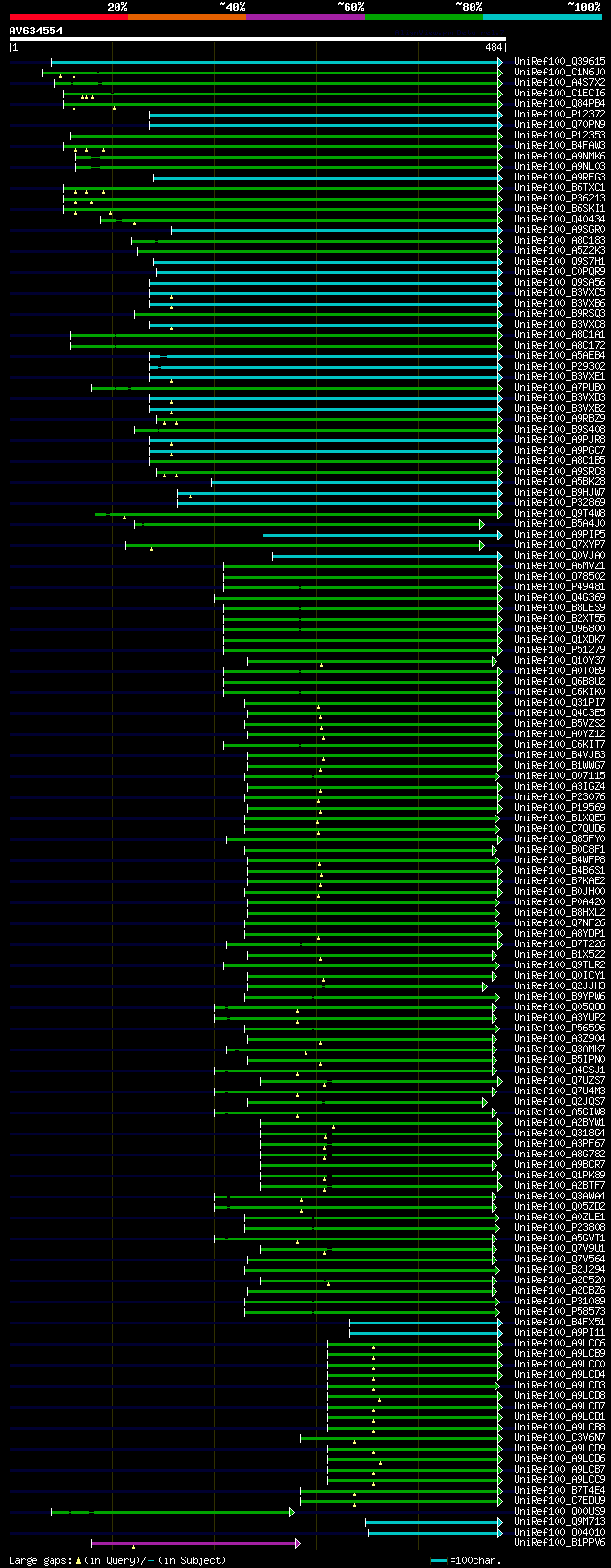611x1568 pixels.
Task: Click the UniRef100_Q7XYP7 entry
Action: pyautogui.click(x=559, y=544)
